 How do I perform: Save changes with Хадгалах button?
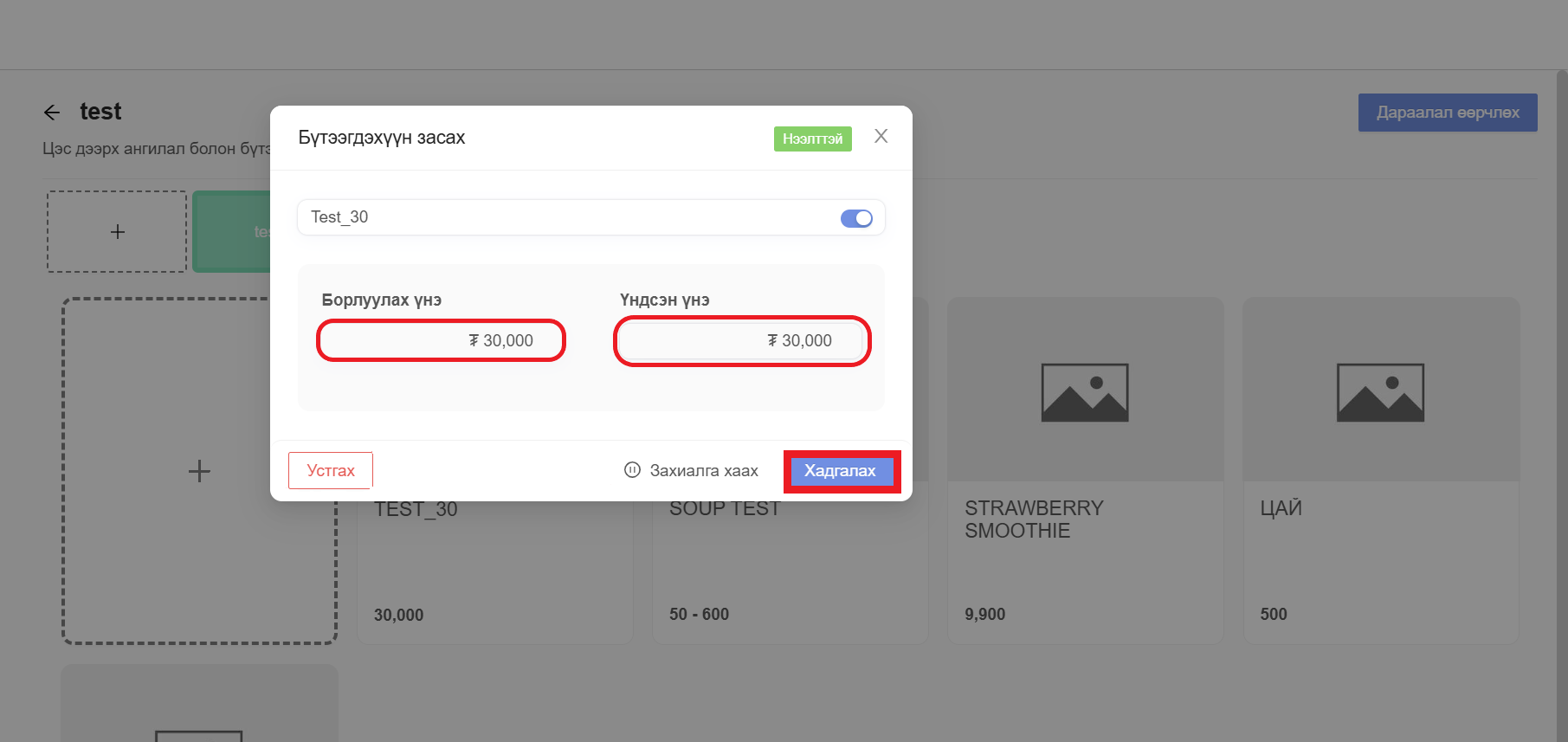click(x=841, y=471)
